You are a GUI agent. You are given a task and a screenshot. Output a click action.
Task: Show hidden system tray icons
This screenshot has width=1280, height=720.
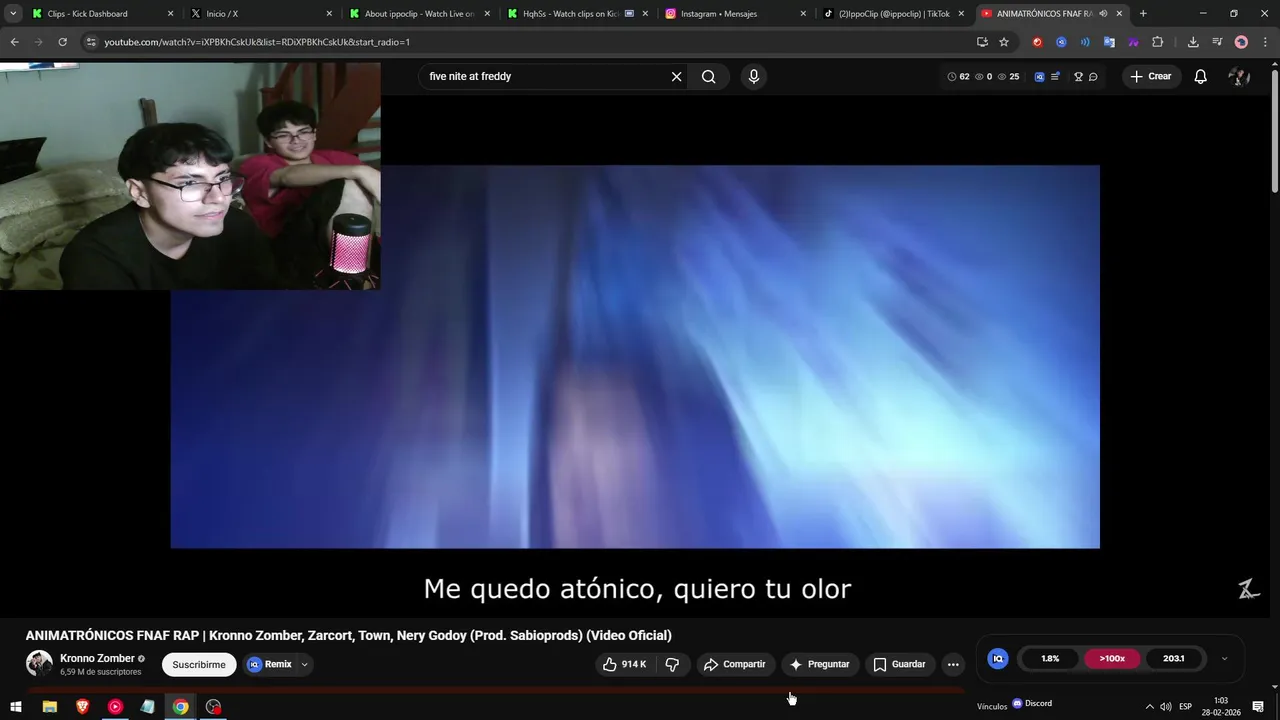pos(1149,707)
